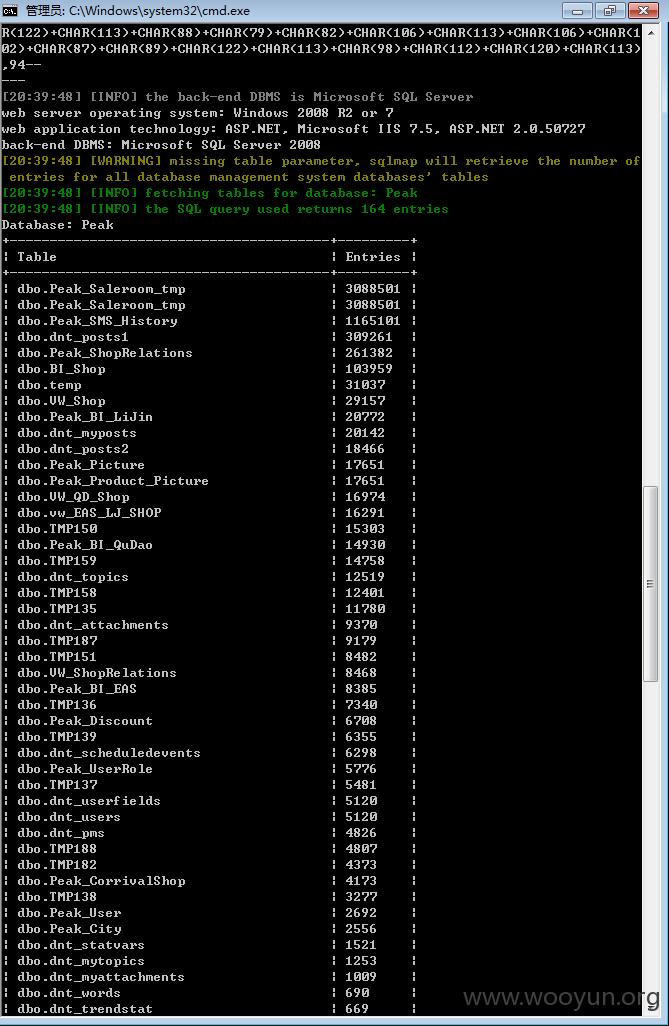
Task: Select the row dbo.BI_Shop
Action: tap(209, 369)
